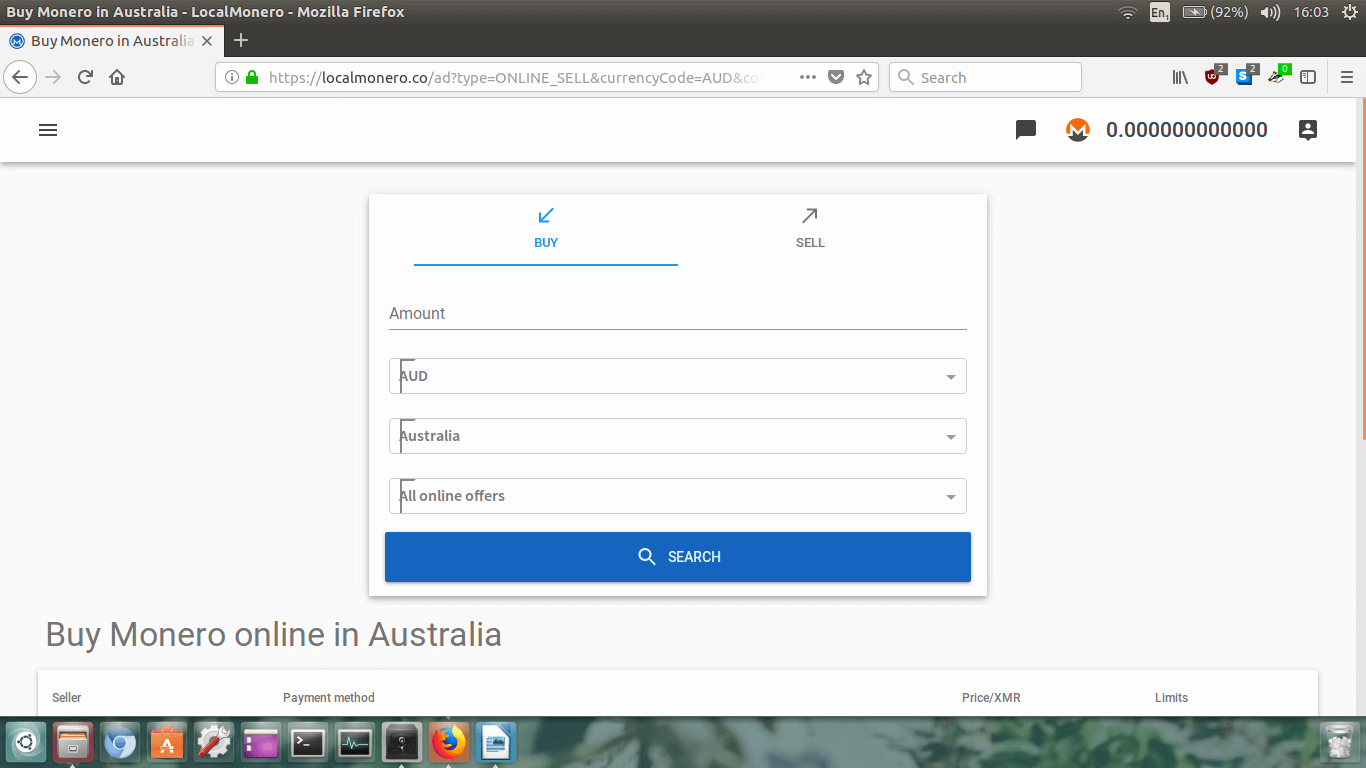
Task: Open the Trash in the dock
Action: (x=1338, y=743)
